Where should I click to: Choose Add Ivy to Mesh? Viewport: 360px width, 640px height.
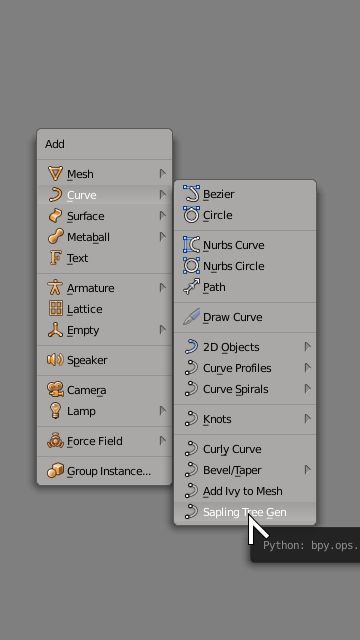[x=245, y=491]
